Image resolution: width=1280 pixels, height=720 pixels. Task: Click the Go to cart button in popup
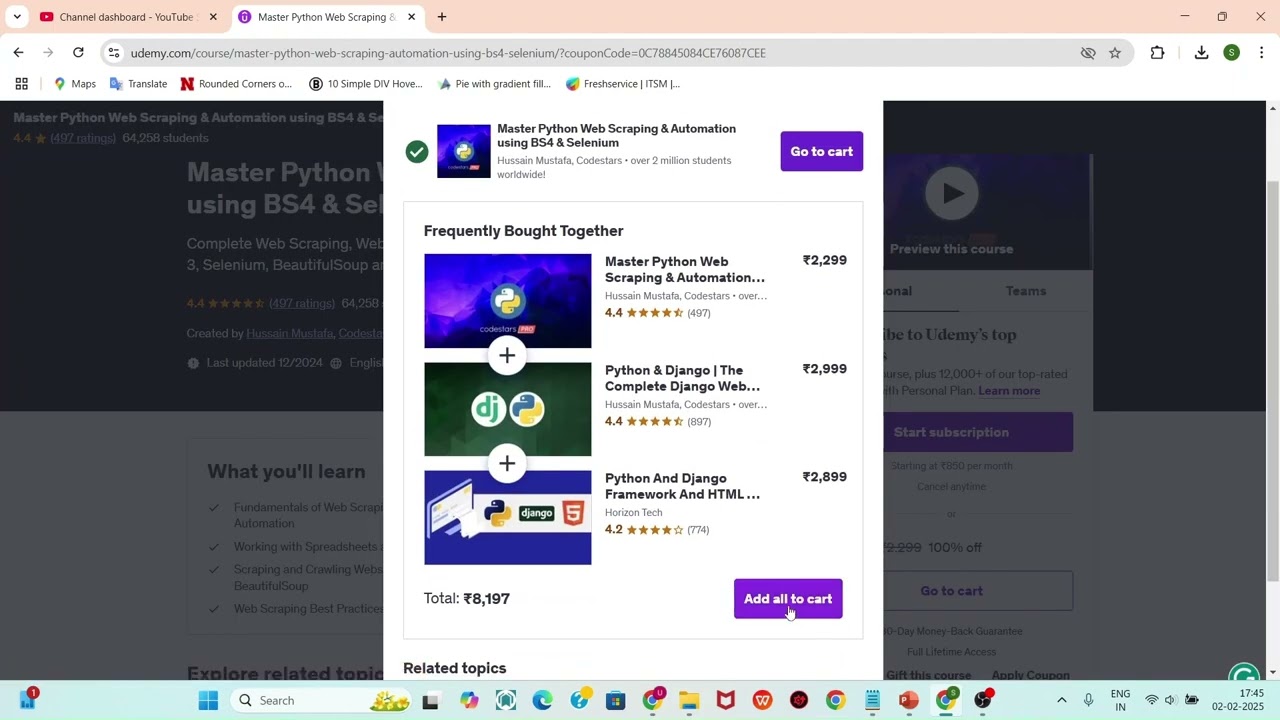(821, 151)
